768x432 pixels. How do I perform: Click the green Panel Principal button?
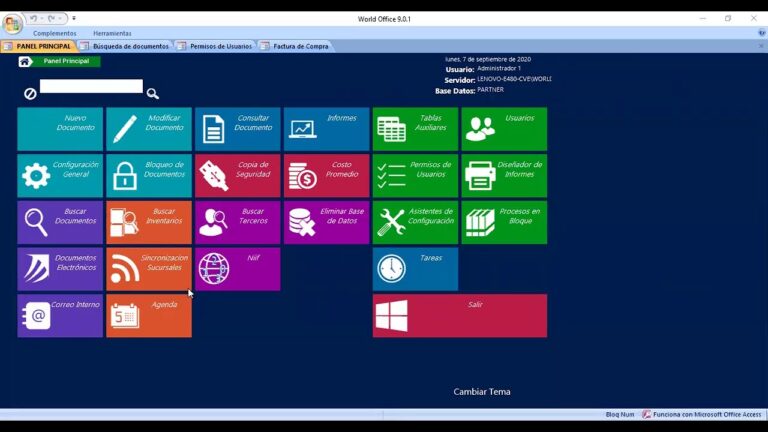(66, 61)
